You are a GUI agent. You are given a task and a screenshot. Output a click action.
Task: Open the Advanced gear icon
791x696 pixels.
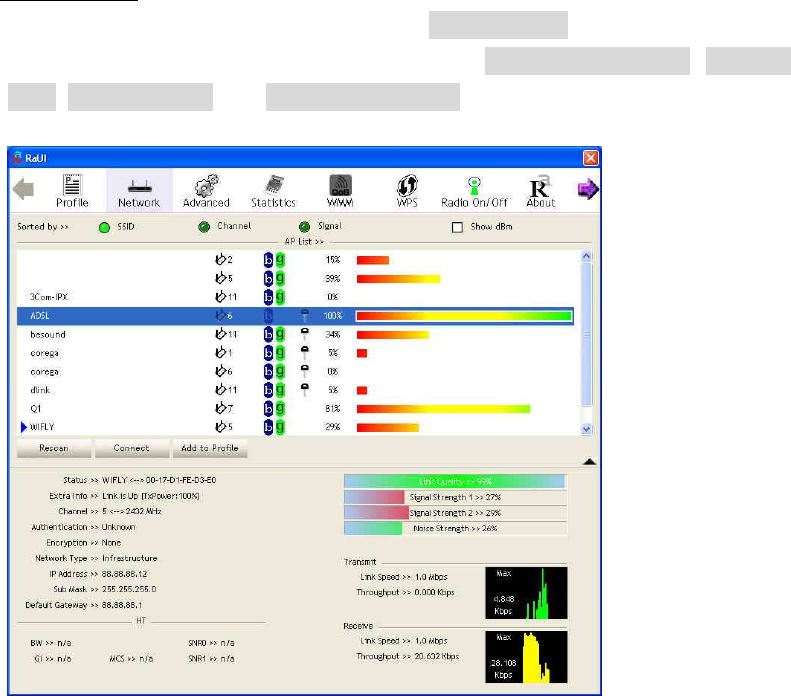[x=207, y=185]
